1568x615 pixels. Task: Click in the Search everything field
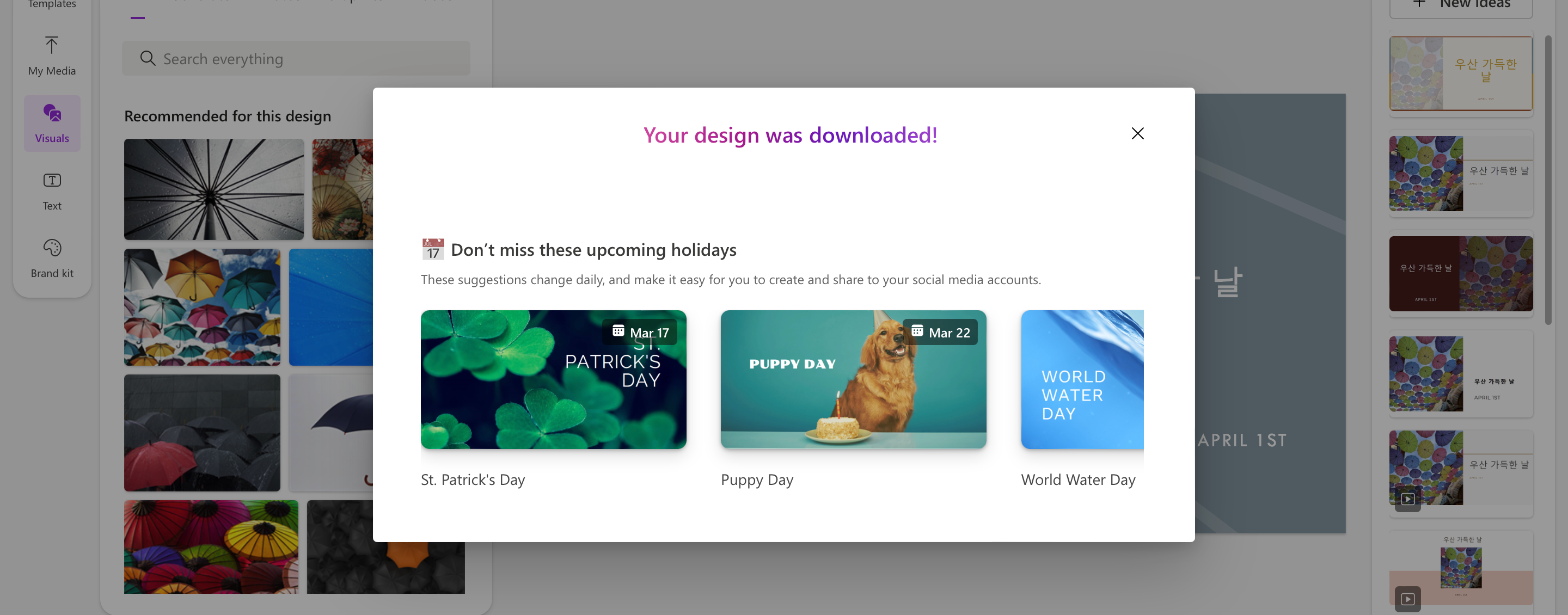tap(296, 58)
